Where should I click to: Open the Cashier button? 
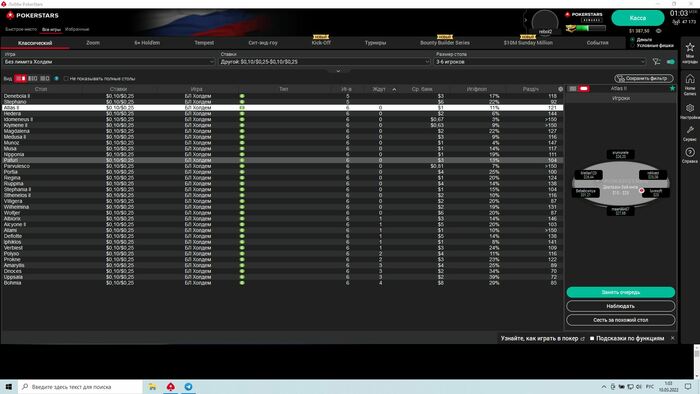click(638, 18)
